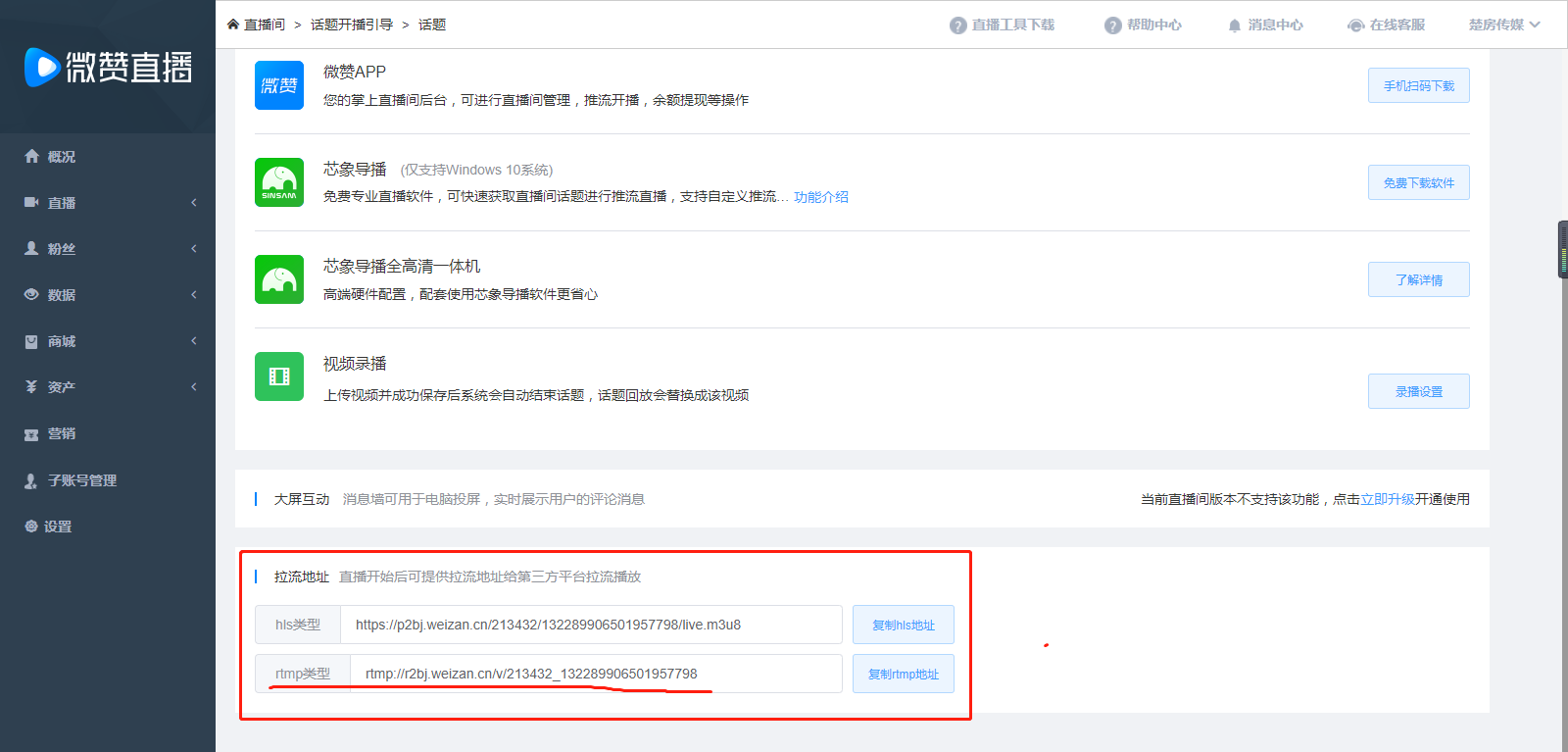Click the 视频录播 film icon
Screen dimensions: 1568x752
pos(279,376)
